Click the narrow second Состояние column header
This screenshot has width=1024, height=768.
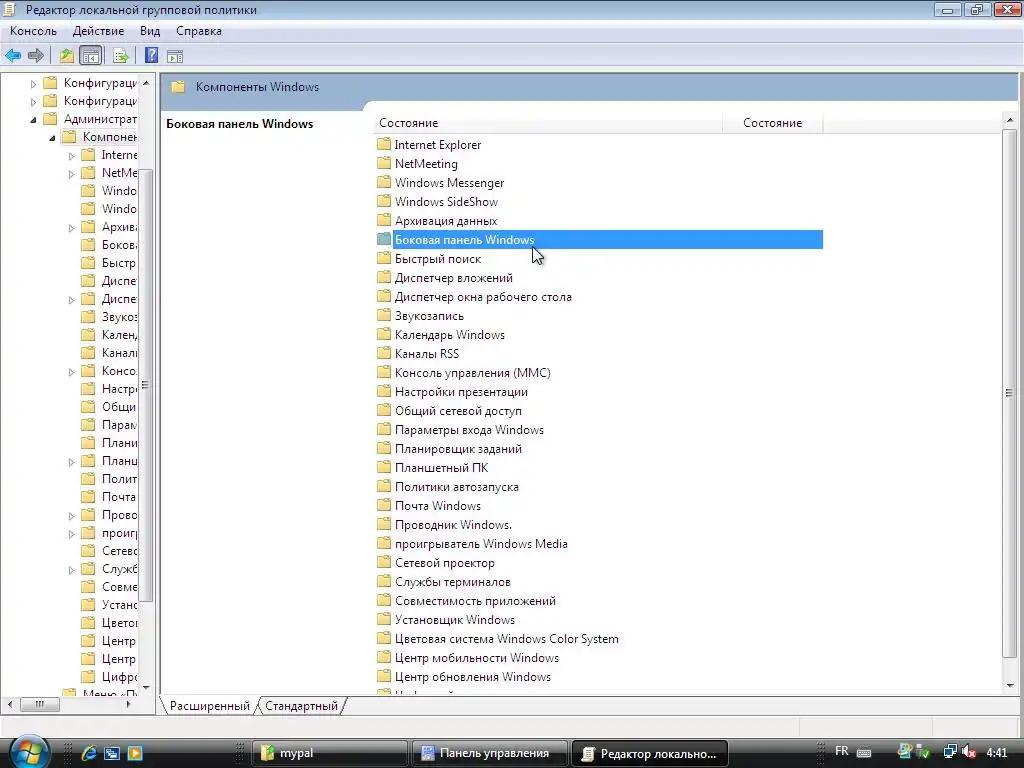tap(773, 123)
